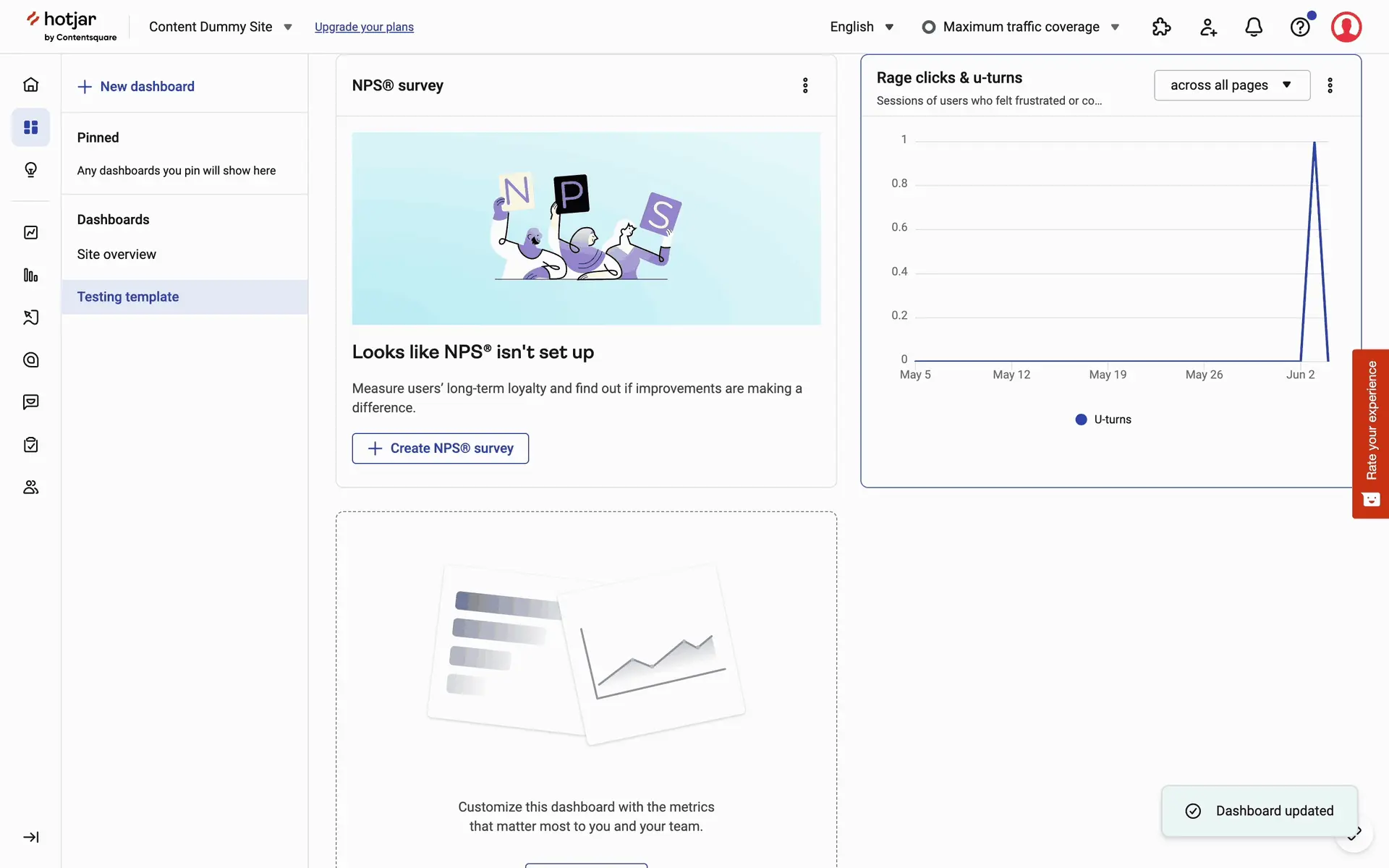The height and width of the screenshot is (868, 1389).
Task: Open the across all pages dropdown
Action: (x=1231, y=85)
